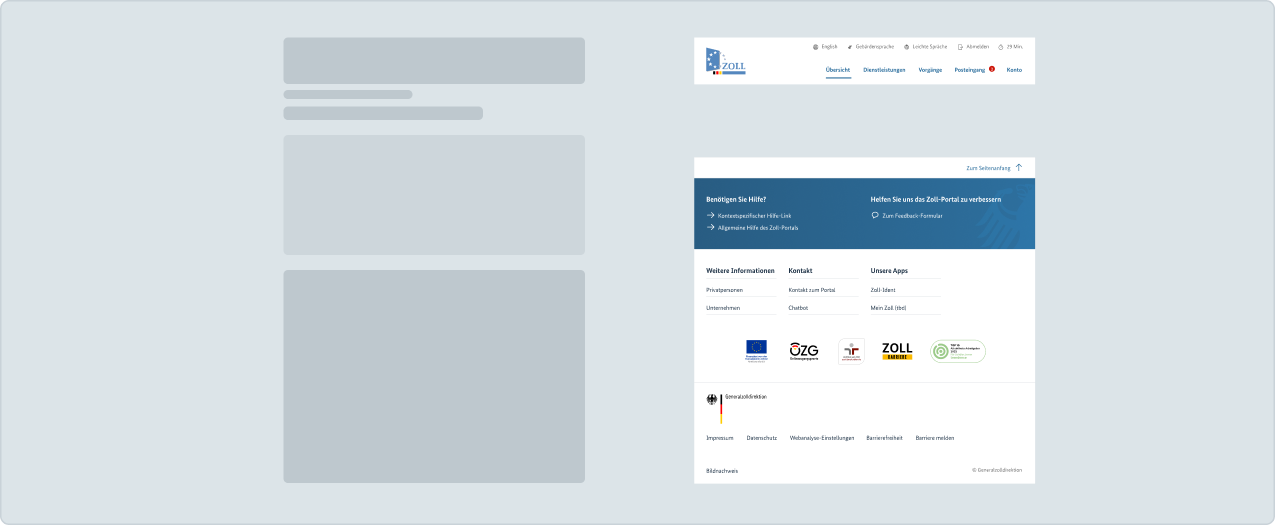
Task: Click the speech bubble feedback icon
Action: click(875, 215)
